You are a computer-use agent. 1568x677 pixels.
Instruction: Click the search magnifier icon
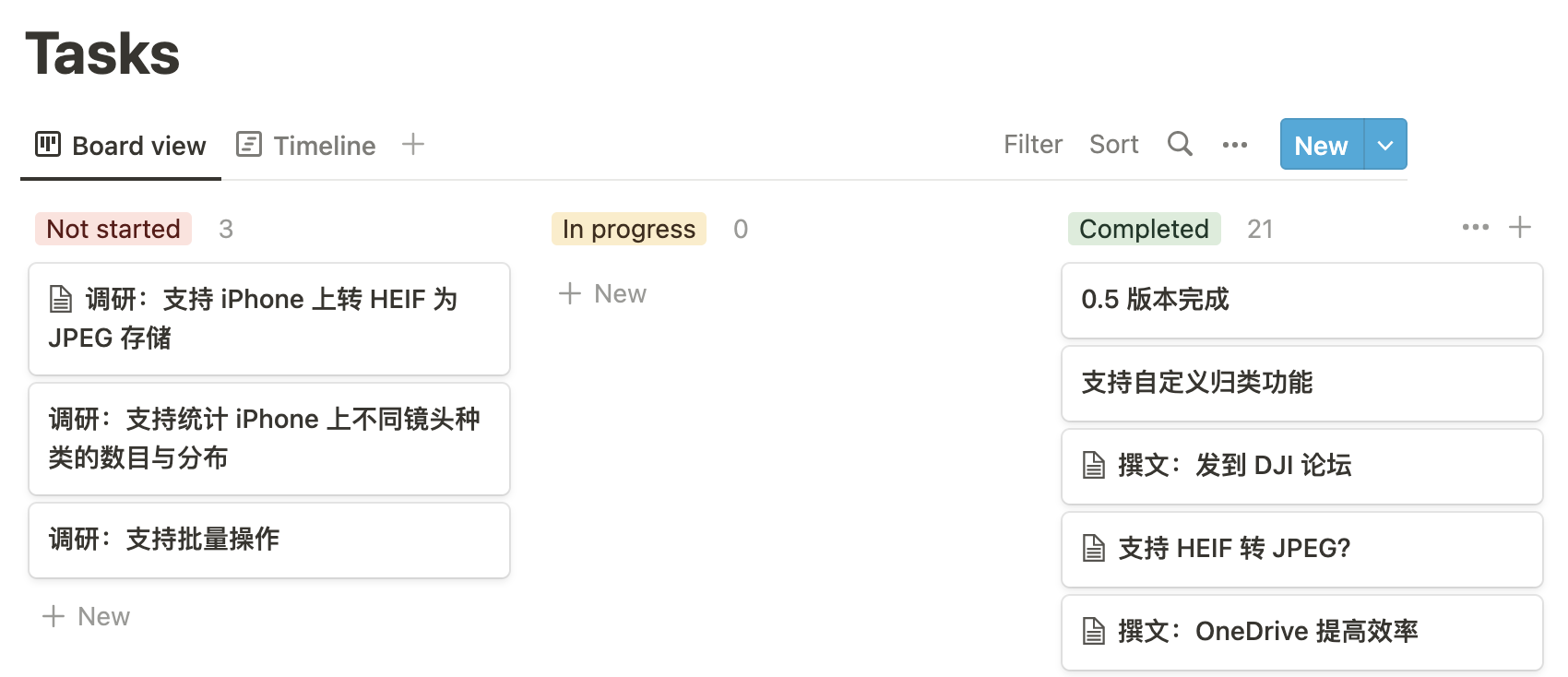[x=1180, y=144]
